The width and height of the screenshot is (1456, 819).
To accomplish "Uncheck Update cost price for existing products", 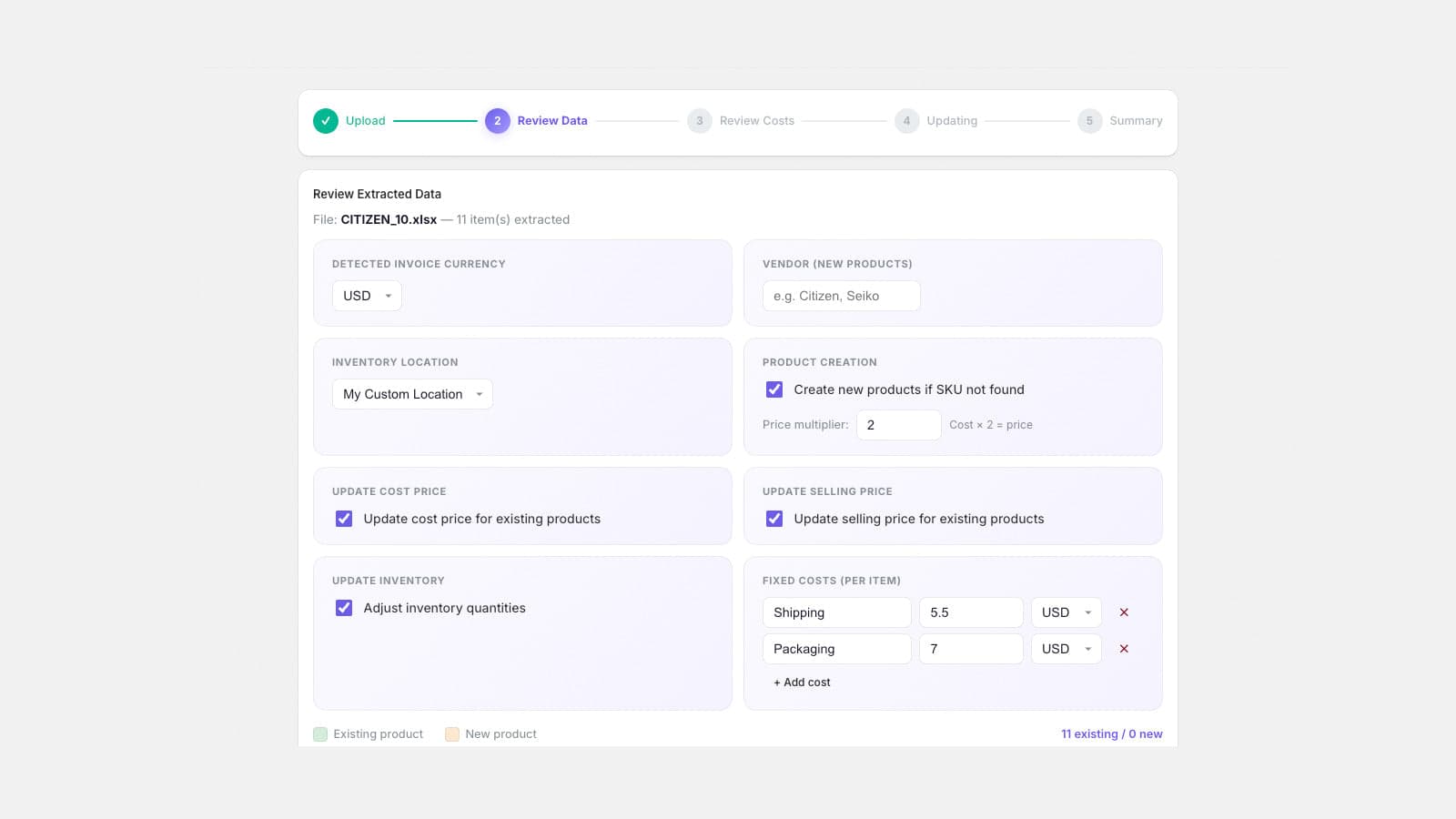I will coord(344,519).
